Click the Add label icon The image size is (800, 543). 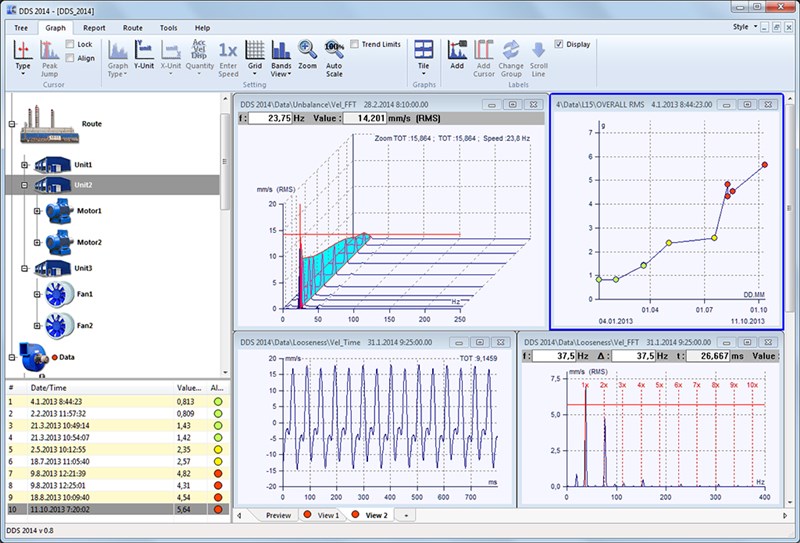457,51
